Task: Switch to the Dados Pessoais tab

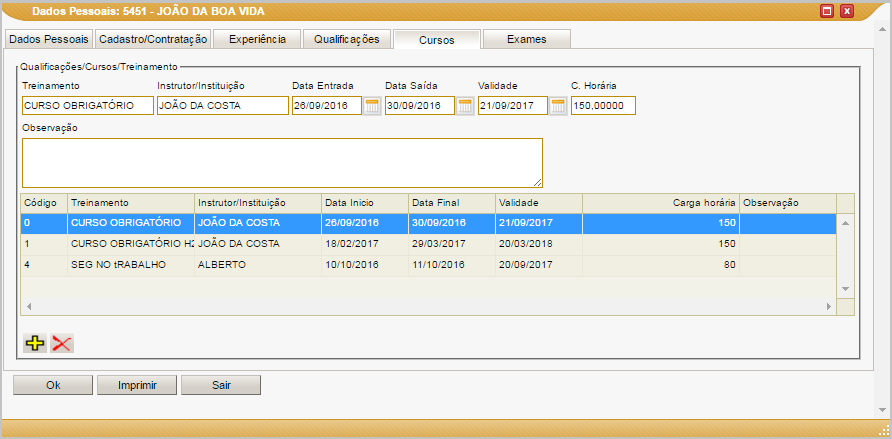Action: coord(49,39)
